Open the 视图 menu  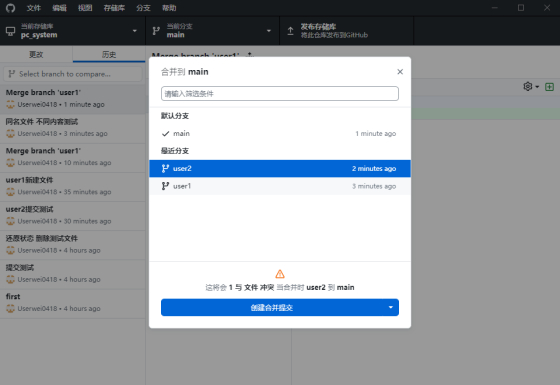click(x=85, y=8)
